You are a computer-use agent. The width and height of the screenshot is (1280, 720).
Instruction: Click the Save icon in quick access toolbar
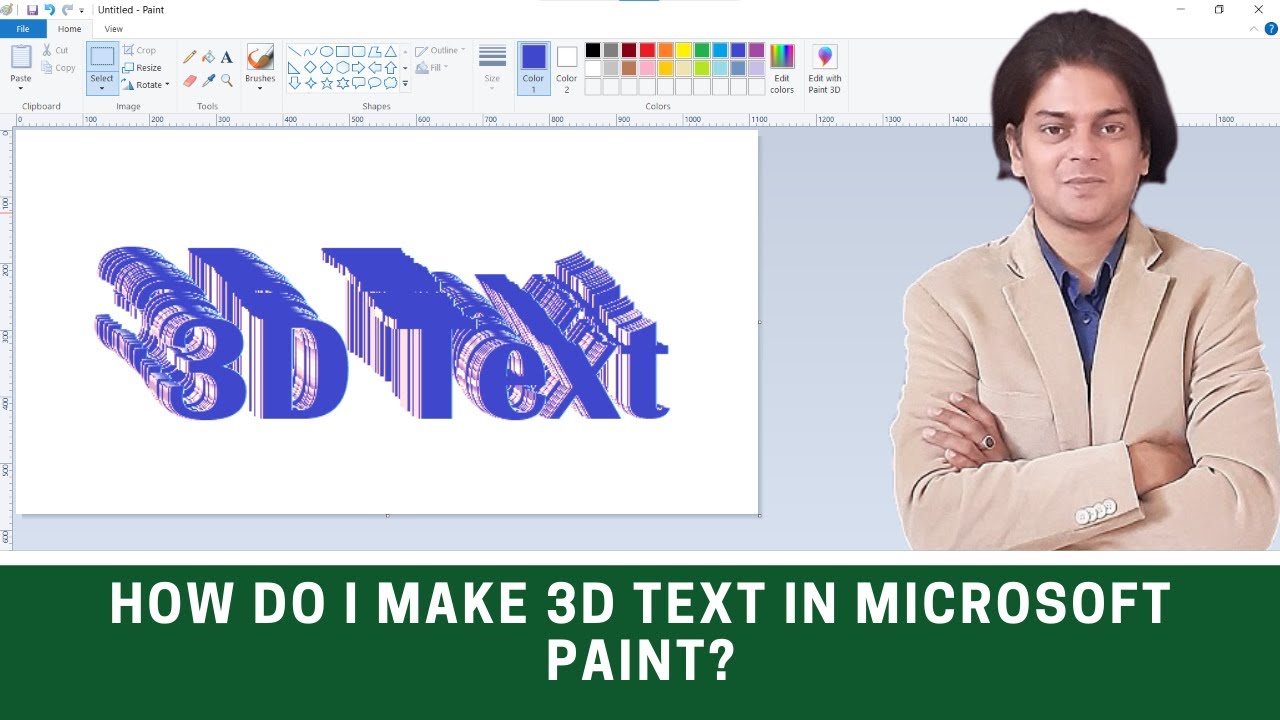pos(32,10)
